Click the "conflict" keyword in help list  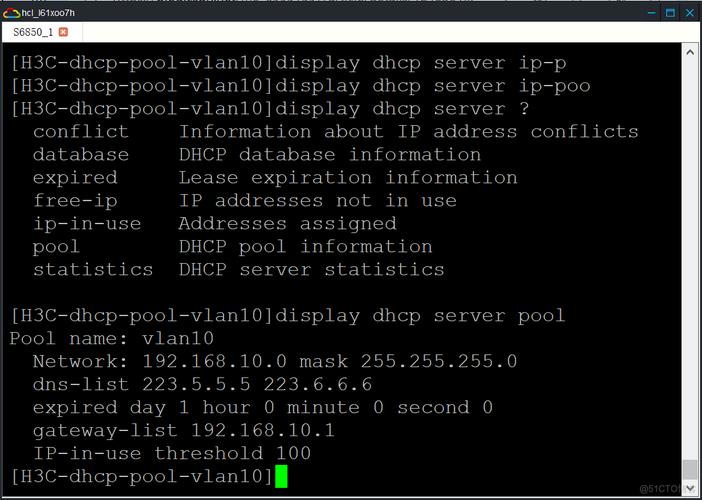click(81, 131)
